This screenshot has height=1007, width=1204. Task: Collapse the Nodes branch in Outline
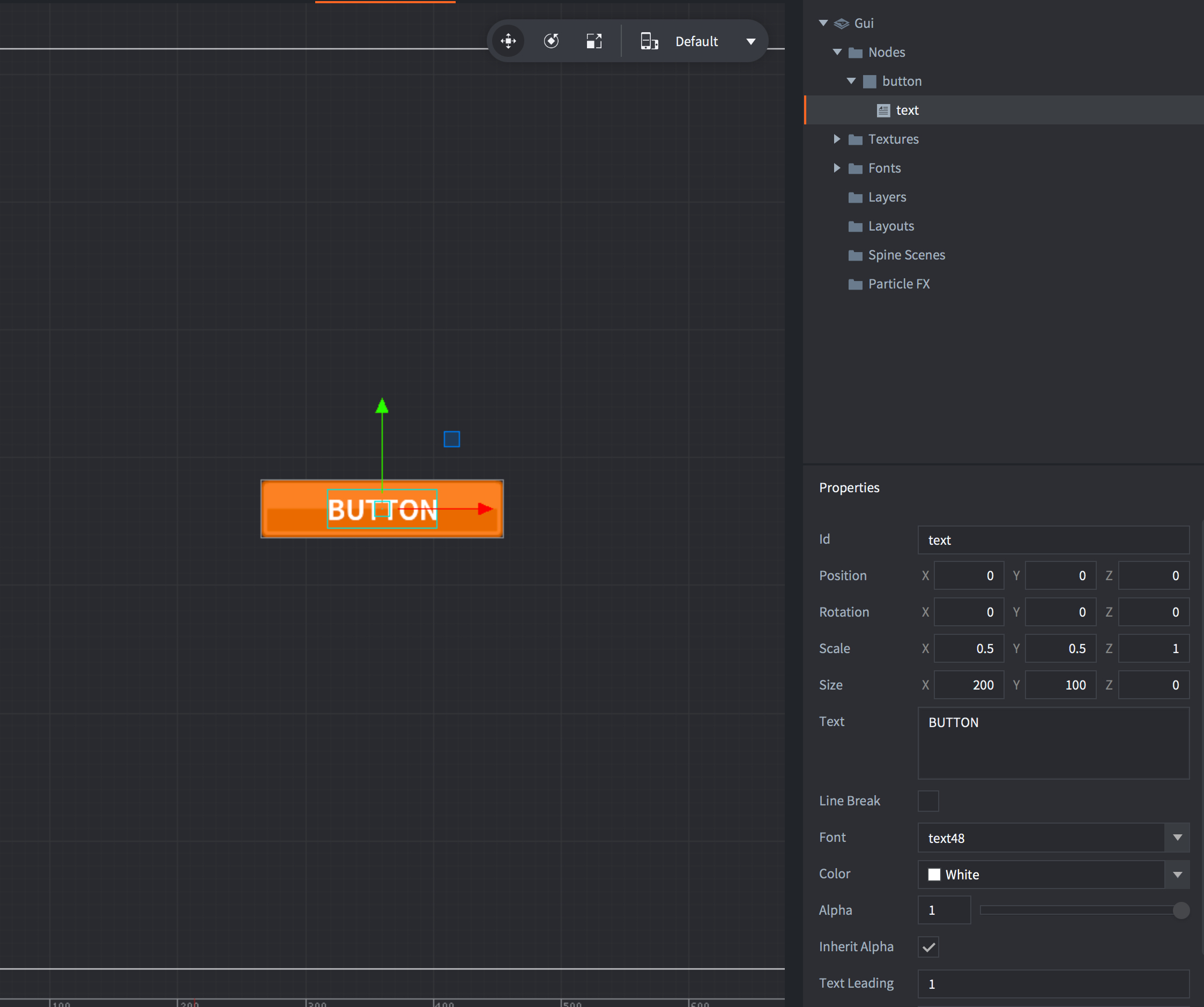coord(838,51)
